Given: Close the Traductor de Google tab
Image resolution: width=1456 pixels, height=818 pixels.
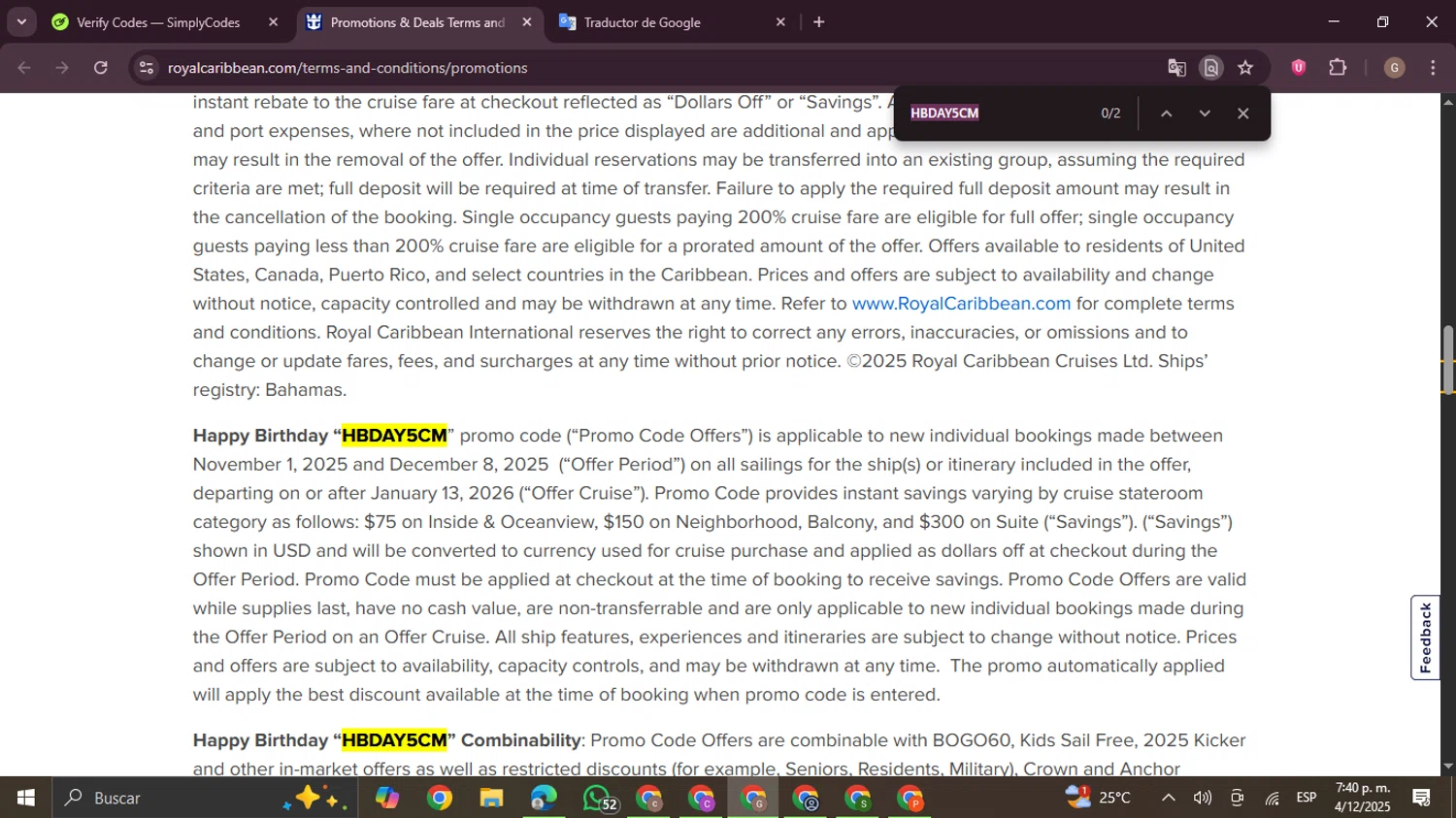Looking at the screenshot, I should click(780, 22).
